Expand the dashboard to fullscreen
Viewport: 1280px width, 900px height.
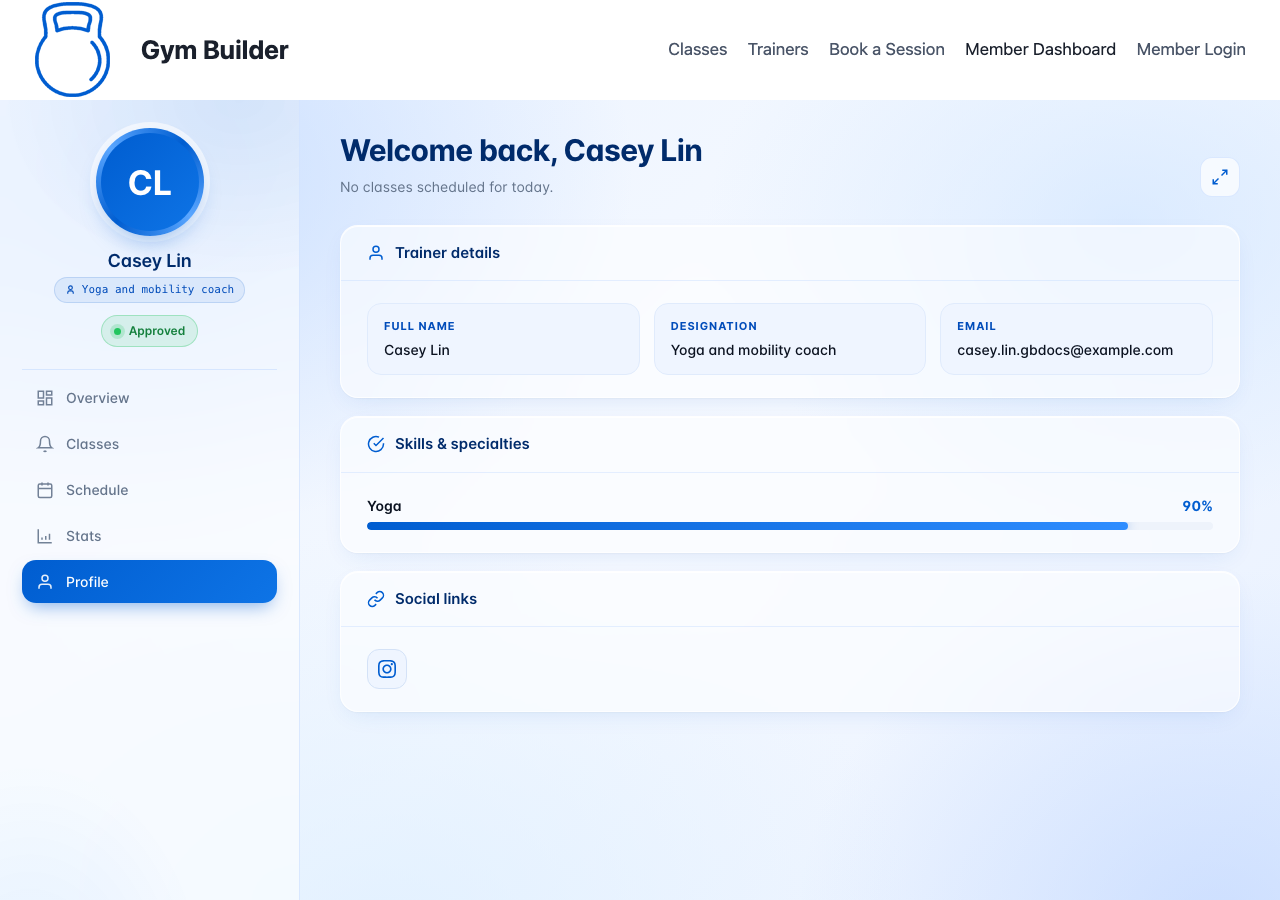pyautogui.click(x=1220, y=177)
